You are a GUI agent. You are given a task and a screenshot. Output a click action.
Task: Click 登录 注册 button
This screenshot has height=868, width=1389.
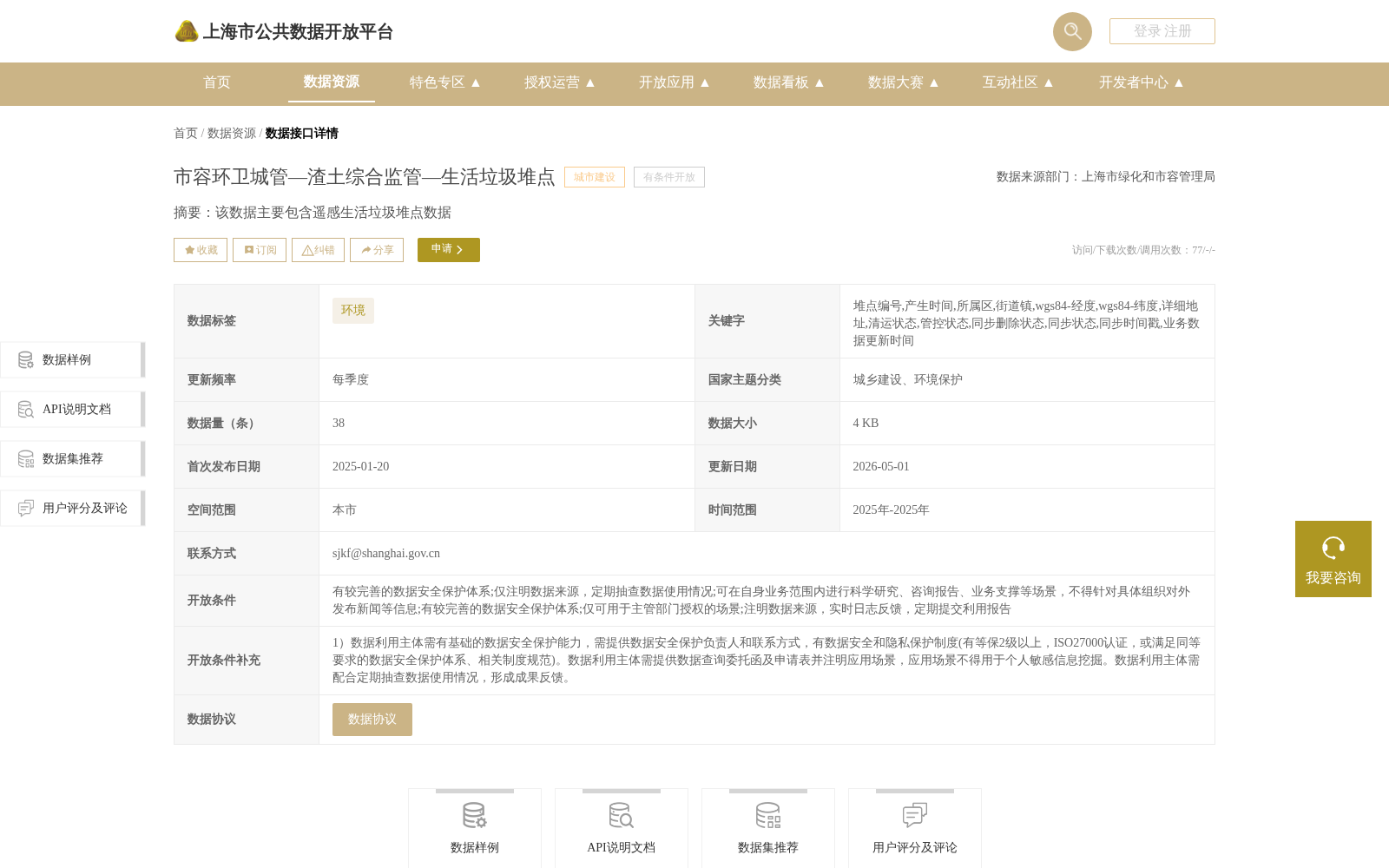(x=1162, y=31)
